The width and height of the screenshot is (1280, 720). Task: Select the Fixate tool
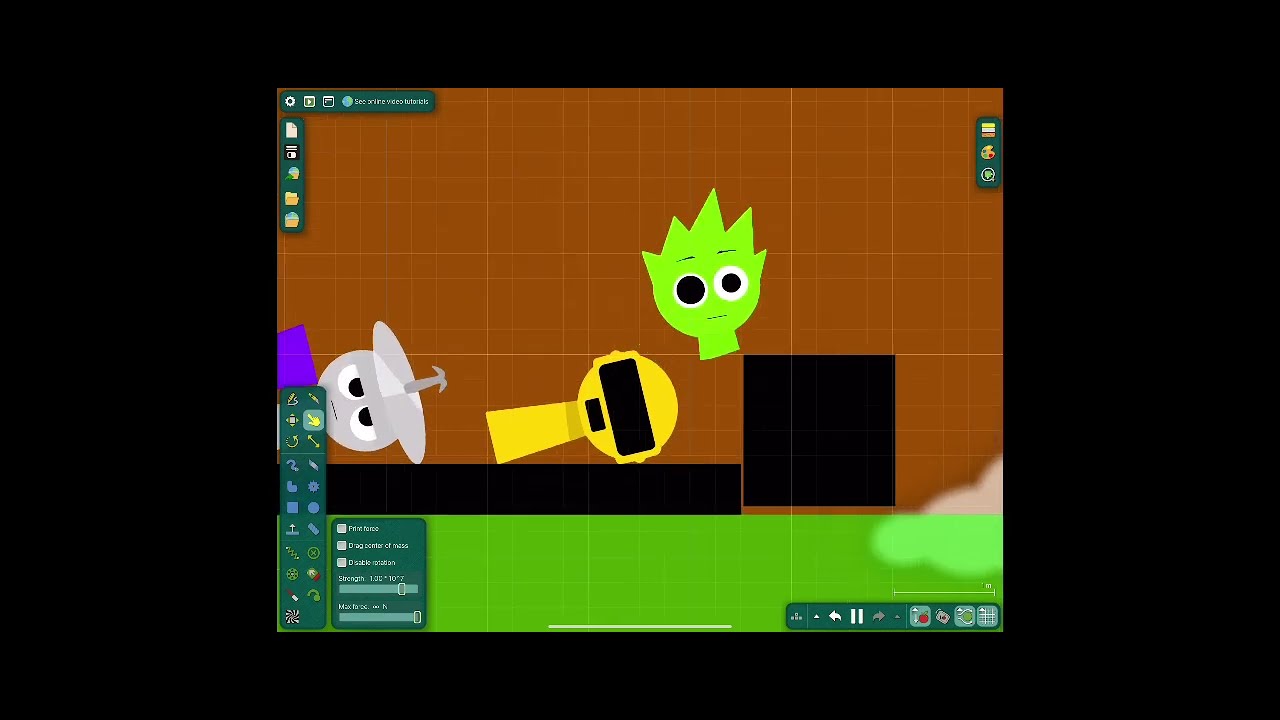[313, 552]
